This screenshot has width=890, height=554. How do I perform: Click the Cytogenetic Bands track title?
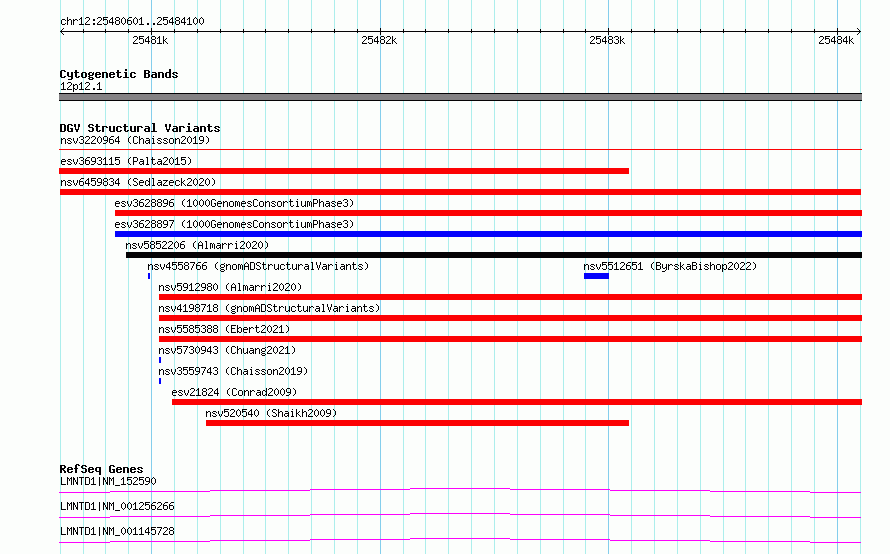119,74
